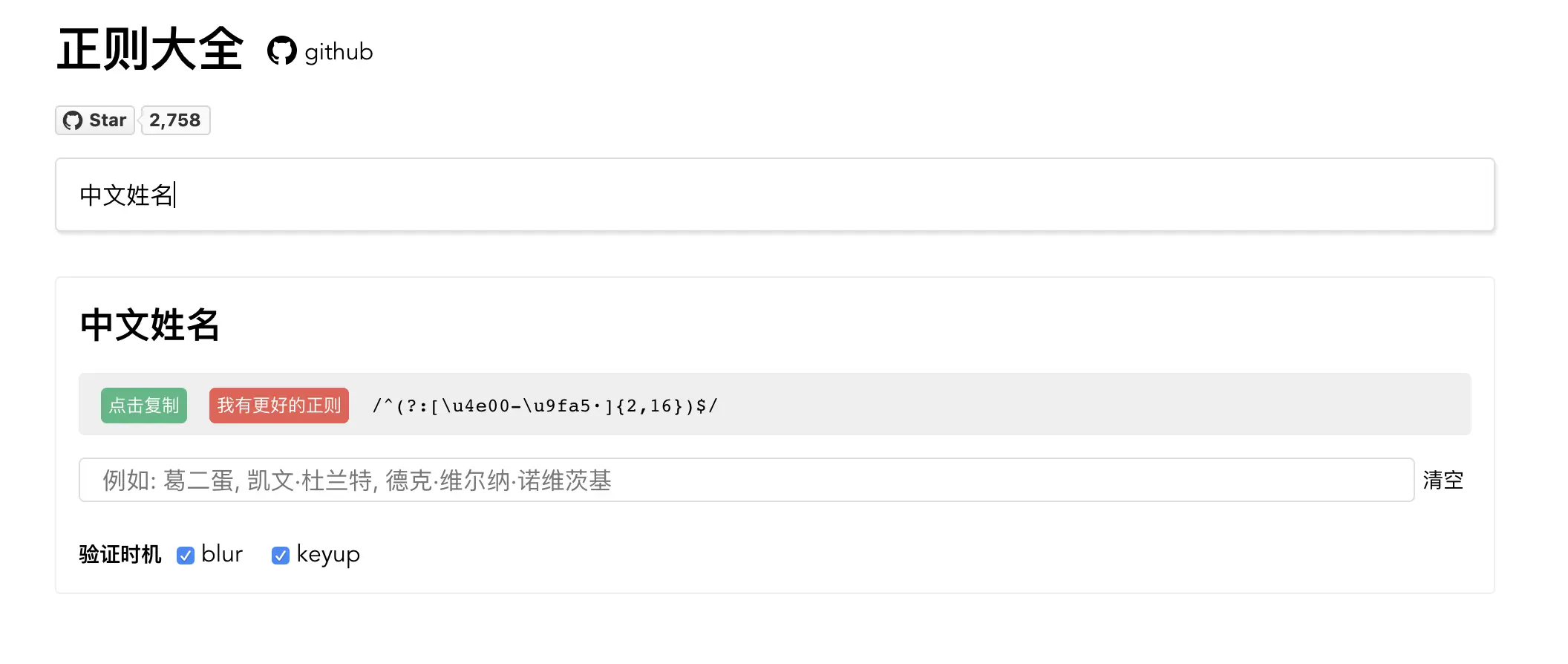Click the red 我有更好的正则 button
This screenshot has height=664, width=1568.
click(x=279, y=406)
